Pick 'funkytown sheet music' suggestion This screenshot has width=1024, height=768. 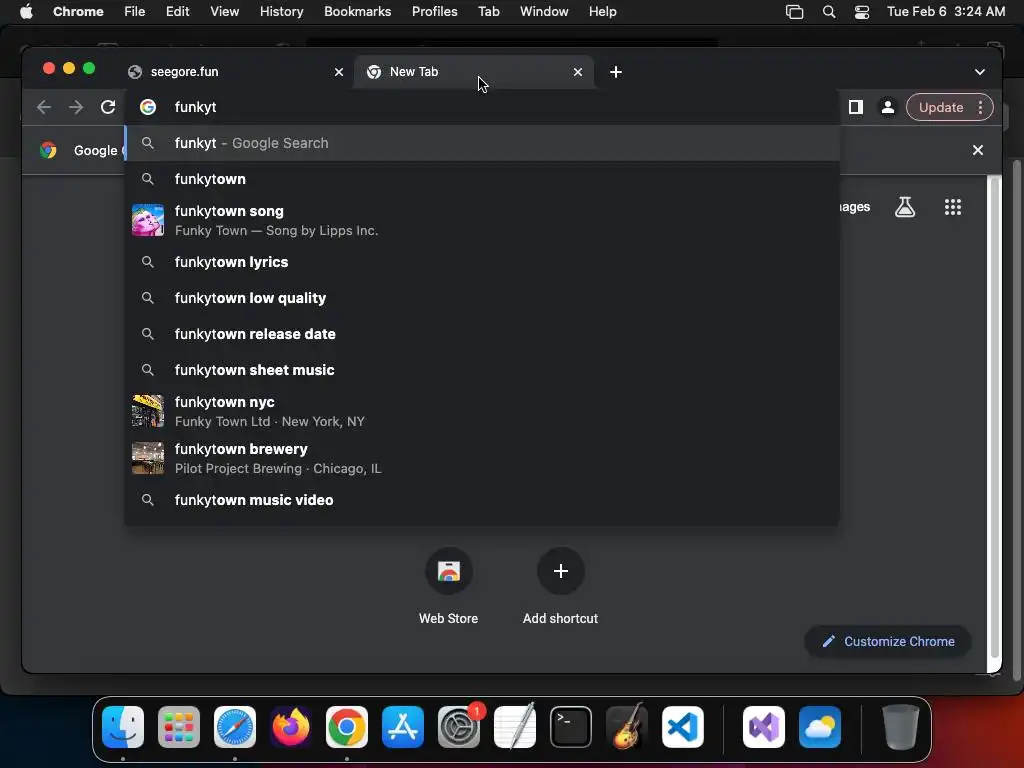tap(481, 370)
